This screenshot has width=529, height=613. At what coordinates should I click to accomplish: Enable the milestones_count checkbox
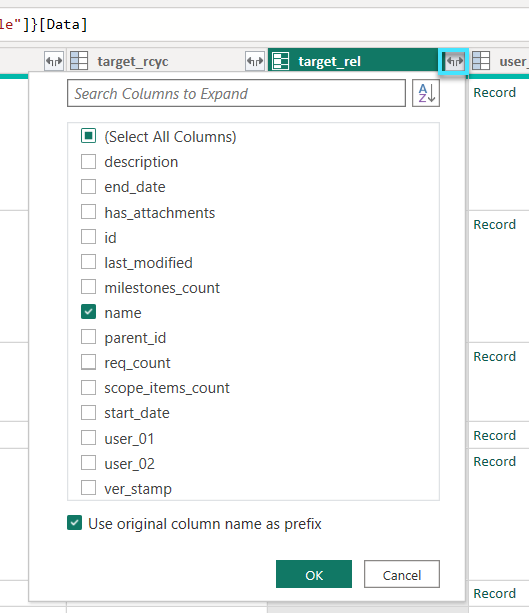click(x=88, y=287)
